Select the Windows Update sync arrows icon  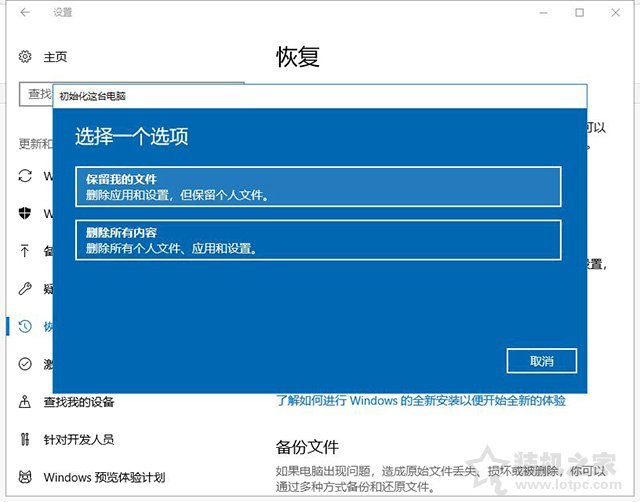coord(25,177)
